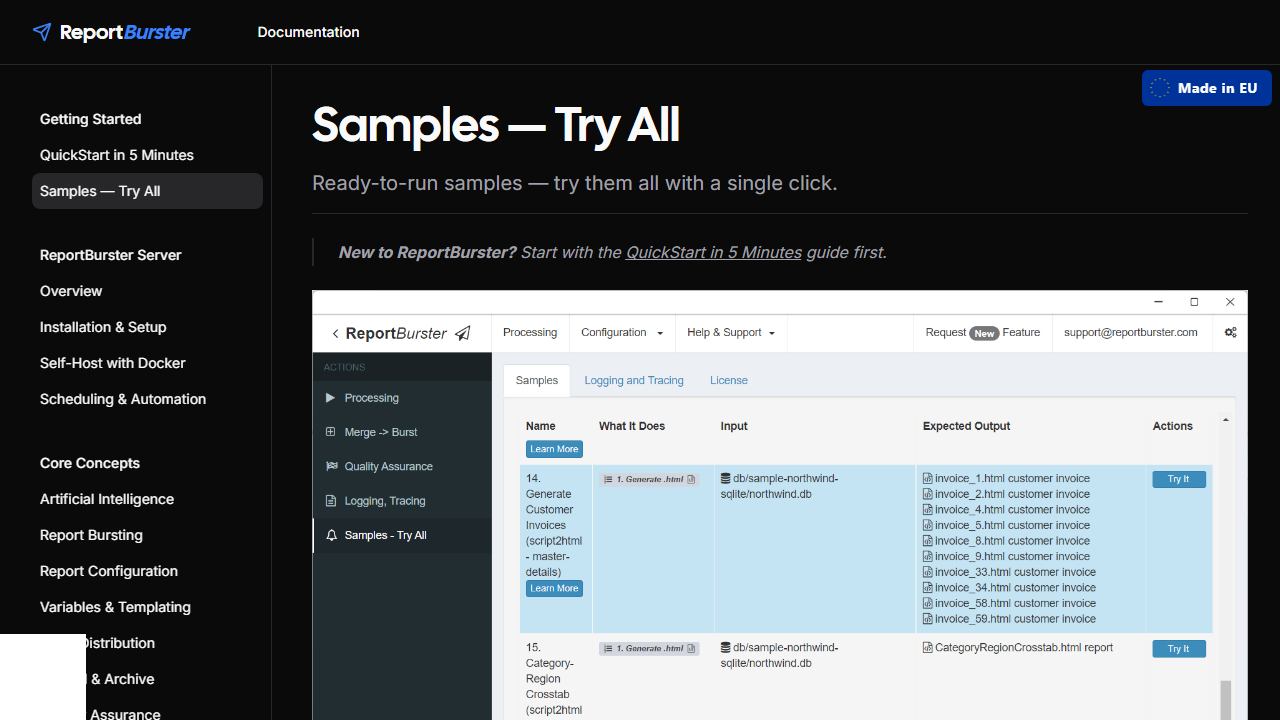Click Request New Feature in the app header
This screenshot has width=1280, height=720.
[983, 333]
